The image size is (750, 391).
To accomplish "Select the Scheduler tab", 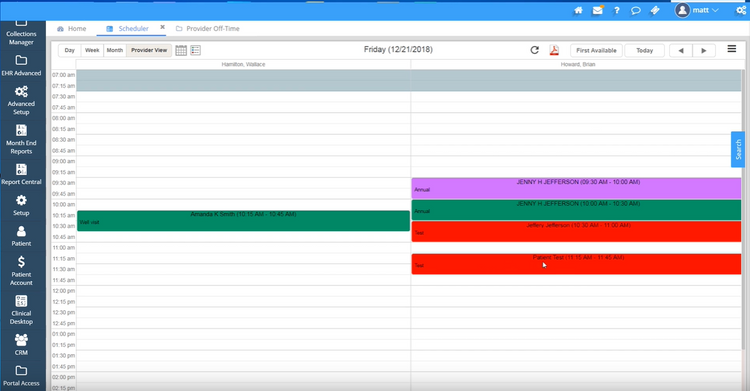I will pyautogui.click(x=127, y=29).
